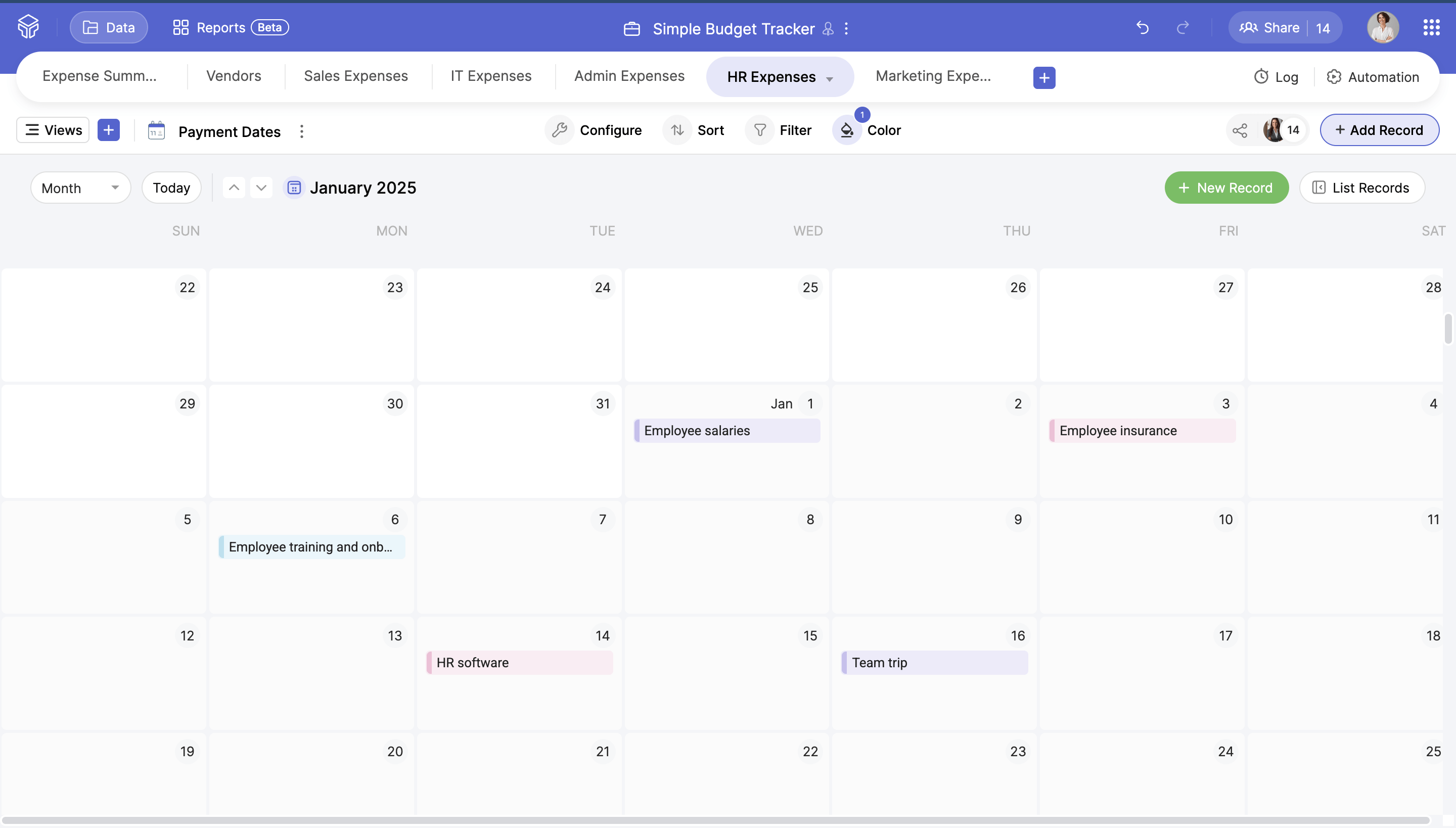Open the apps grid menu icon
The width and height of the screenshot is (1456, 828).
[x=1431, y=27]
